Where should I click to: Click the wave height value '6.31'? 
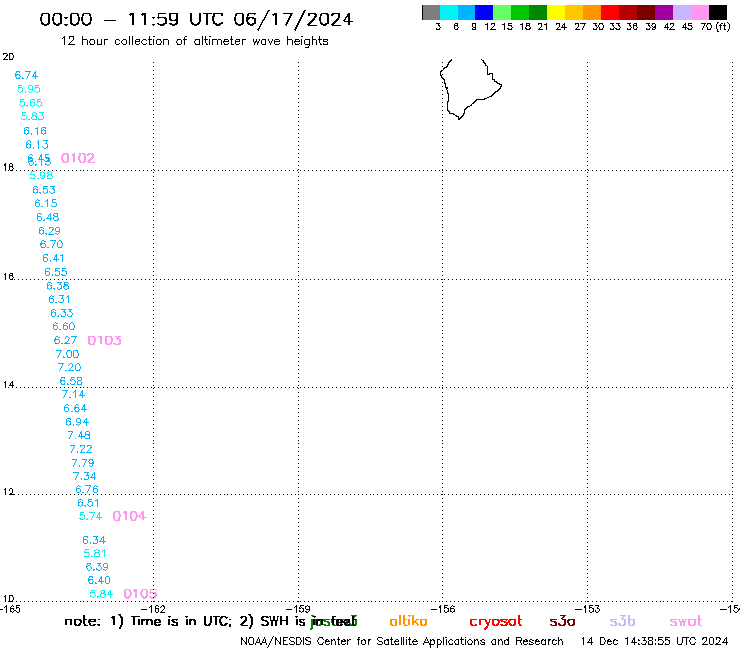[59, 299]
